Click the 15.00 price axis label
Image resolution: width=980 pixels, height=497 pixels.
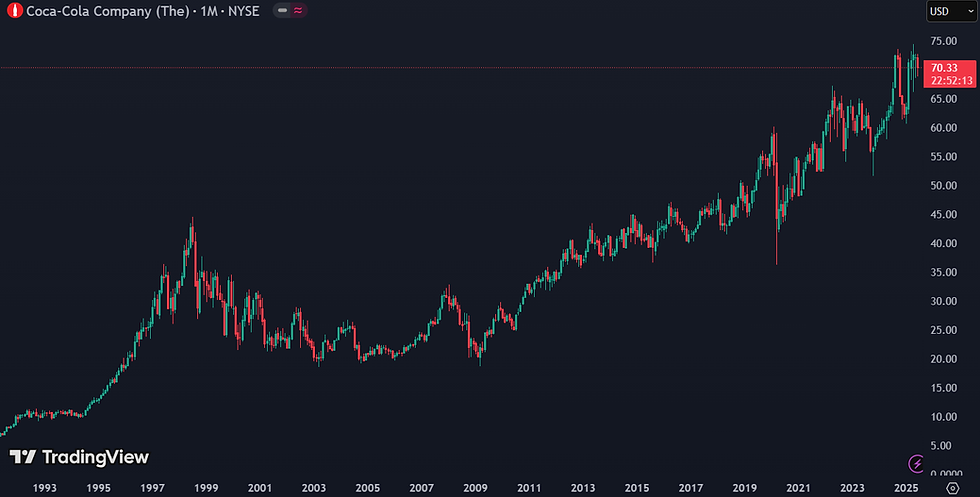point(944,388)
